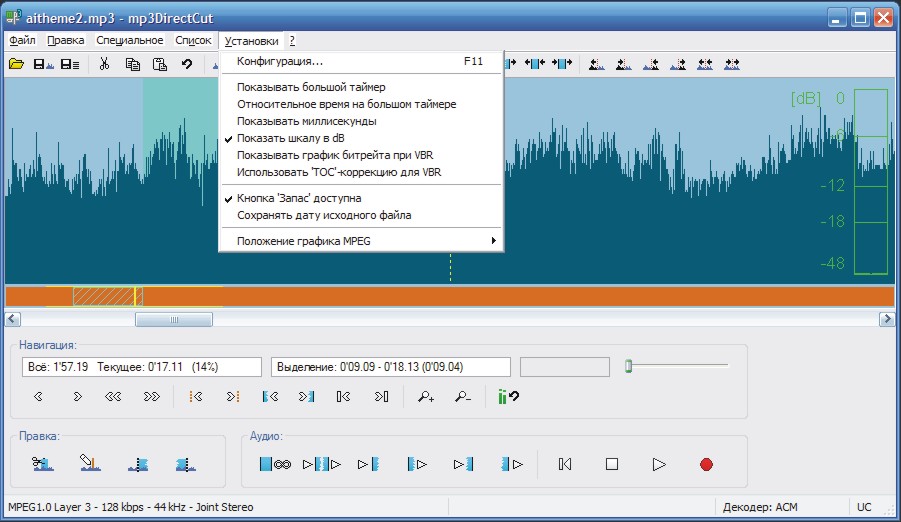The width and height of the screenshot is (901, 522).
Task: Open the 'Файл' menu
Action: (22, 40)
